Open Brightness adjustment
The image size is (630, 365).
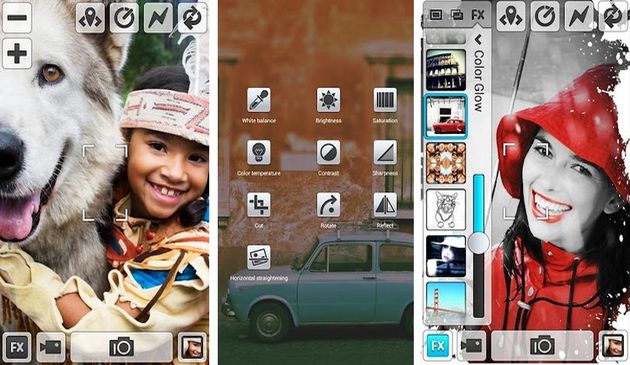point(328,100)
